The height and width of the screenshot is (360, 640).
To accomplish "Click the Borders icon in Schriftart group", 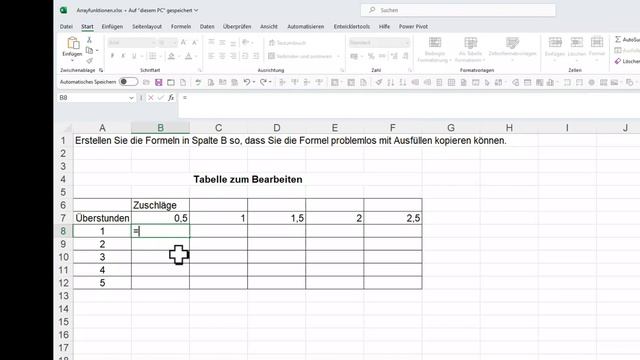I will (152, 56).
